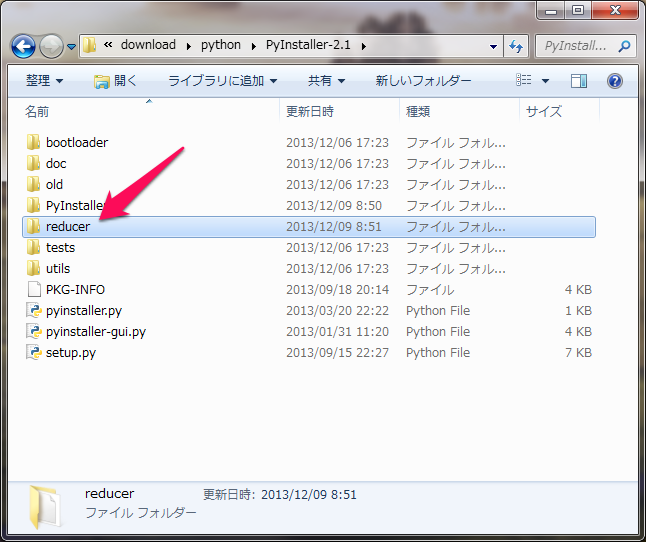Click the search magnifier icon
Image resolution: width=646 pixels, height=542 pixels.
click(624, 46)
